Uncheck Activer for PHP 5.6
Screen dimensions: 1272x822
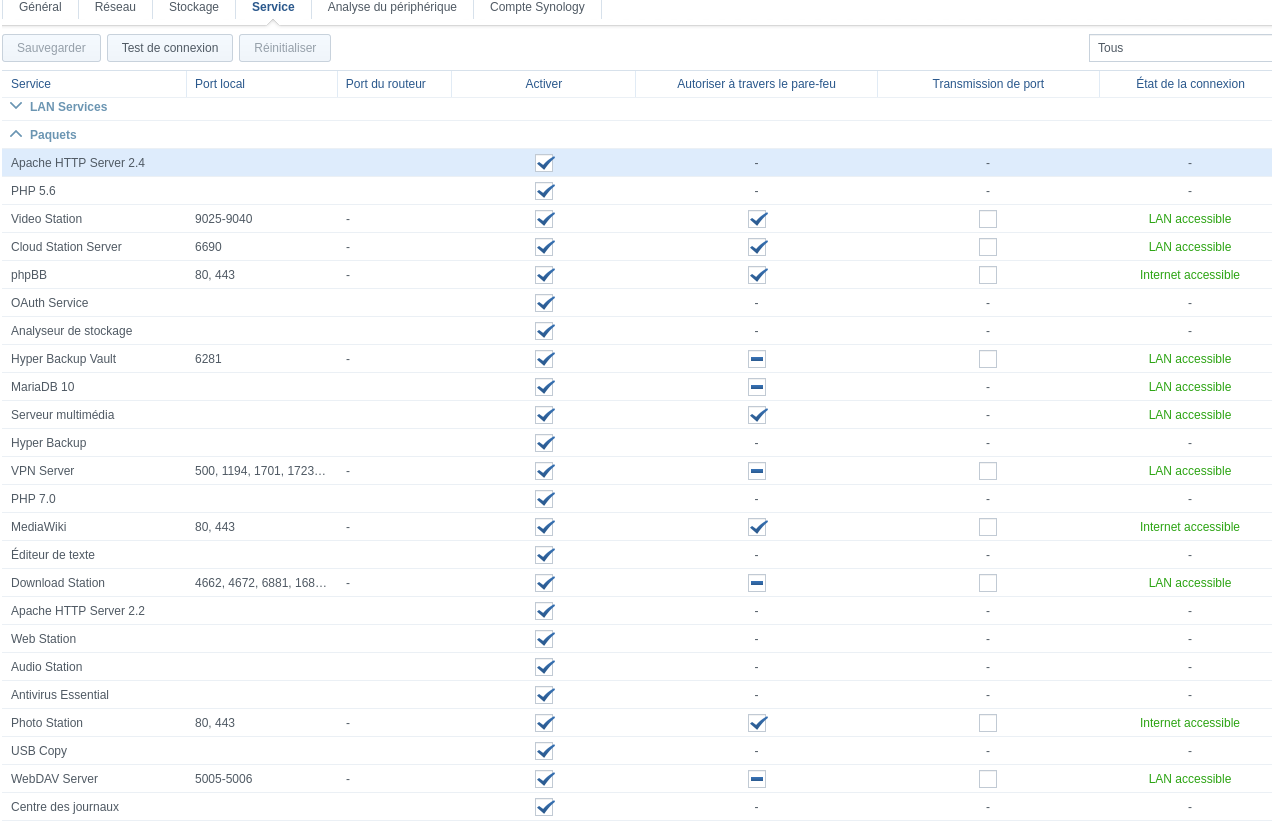point(544,191)
